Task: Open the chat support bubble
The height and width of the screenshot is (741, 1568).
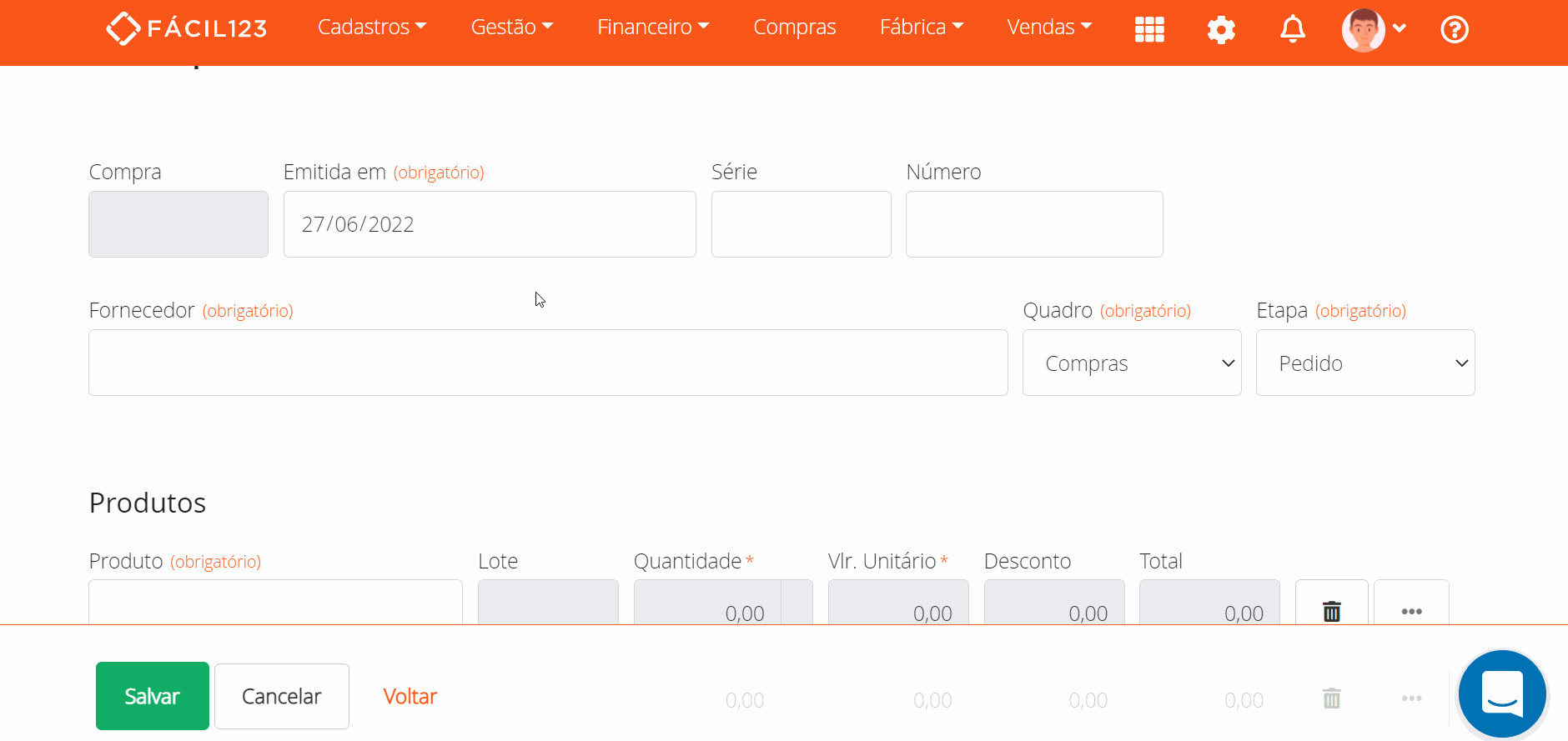Action: coord(1501,694)
